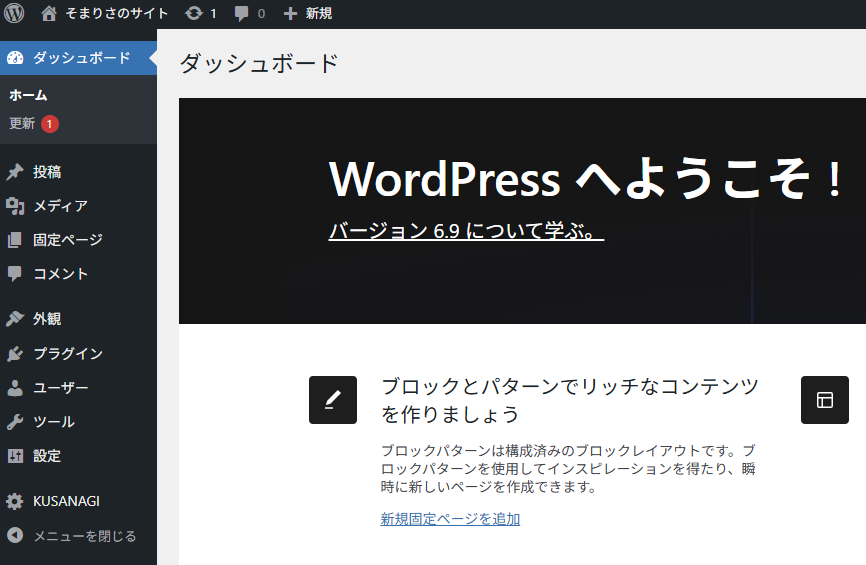Open the プラグイン plug icon
Image resolution: width=866 pixels, height=565 pixels.
click(15, 354)
